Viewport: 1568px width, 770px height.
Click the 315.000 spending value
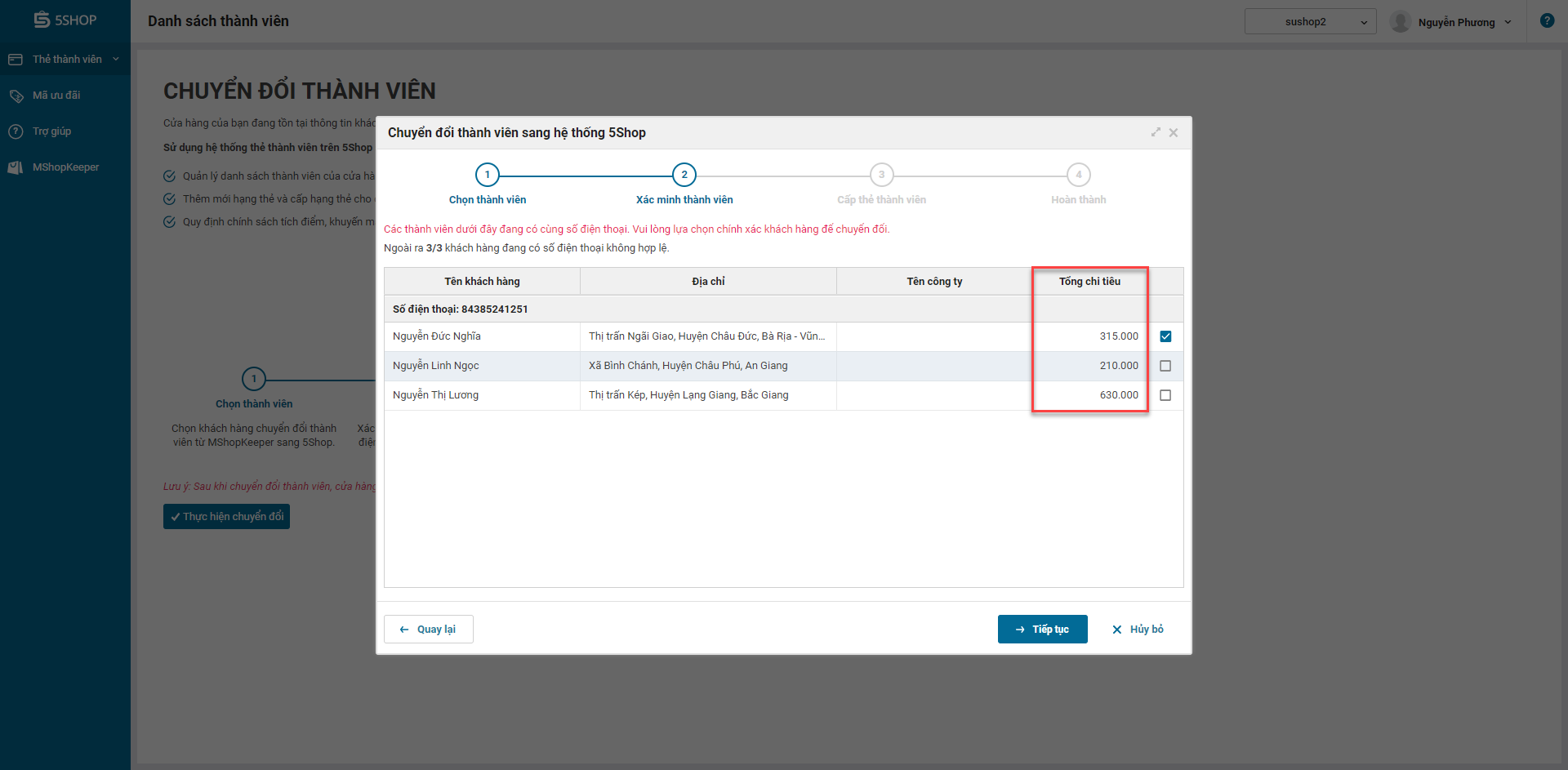click(1119, 336)
